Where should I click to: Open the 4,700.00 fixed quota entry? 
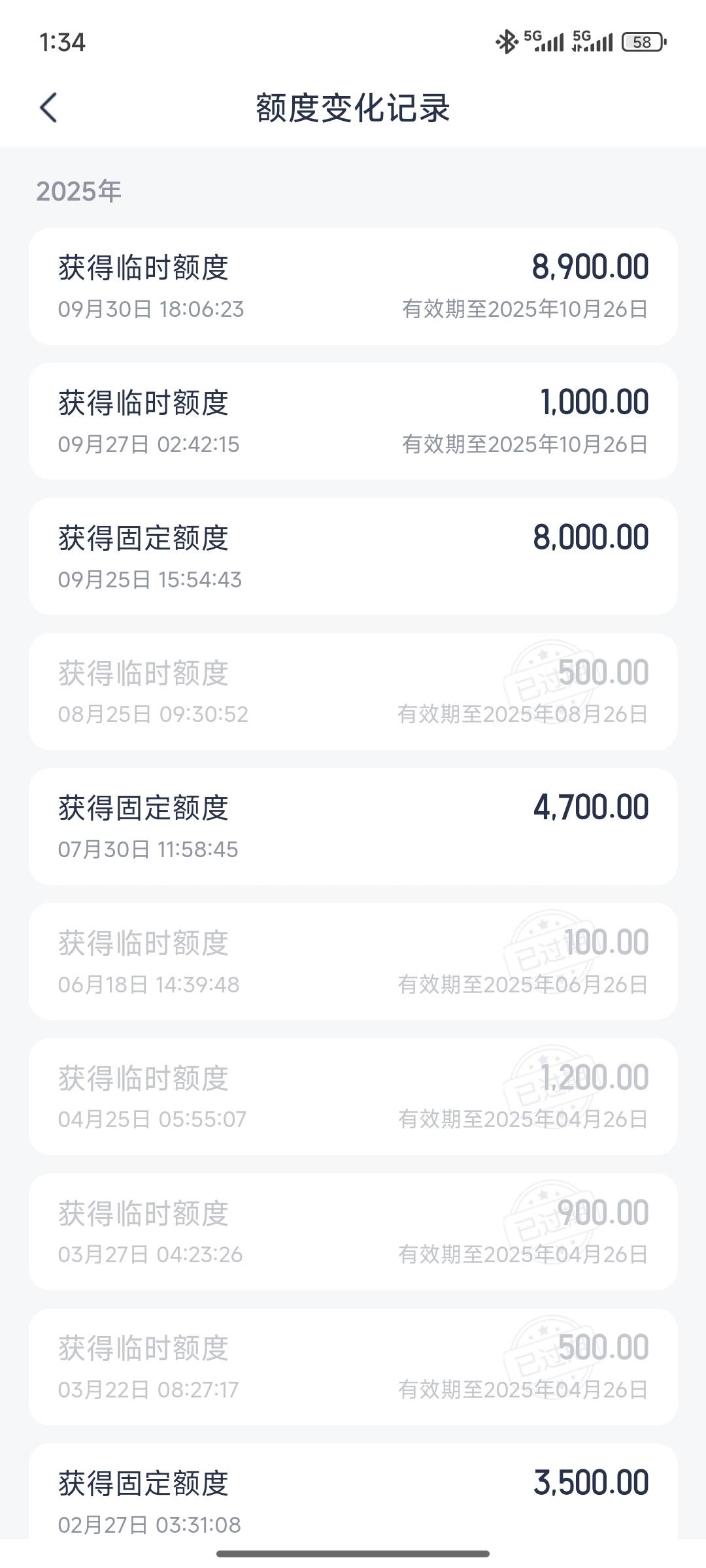pos(353,826)
